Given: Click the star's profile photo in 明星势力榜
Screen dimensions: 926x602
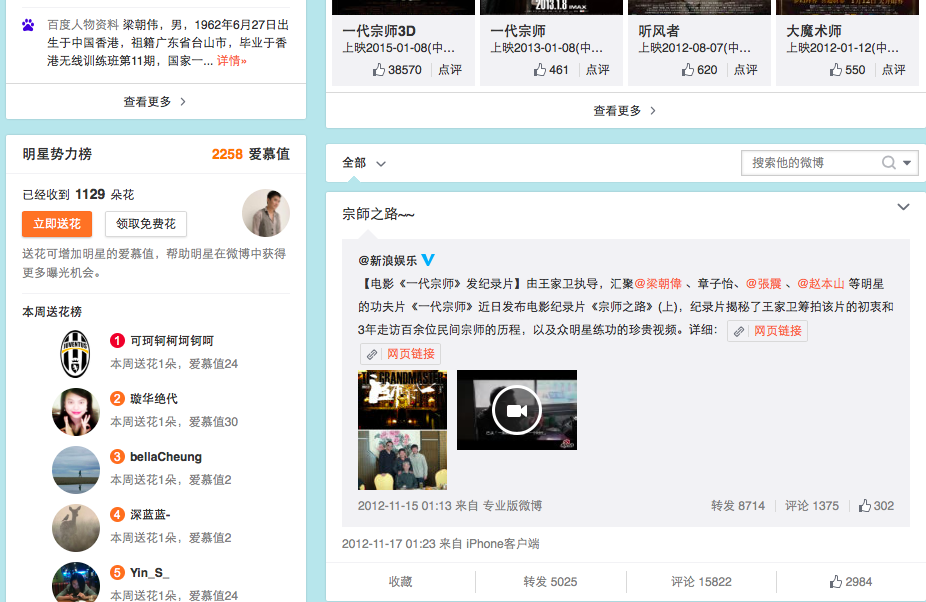Looking at the screenshot, I should [x=266, y=213].
